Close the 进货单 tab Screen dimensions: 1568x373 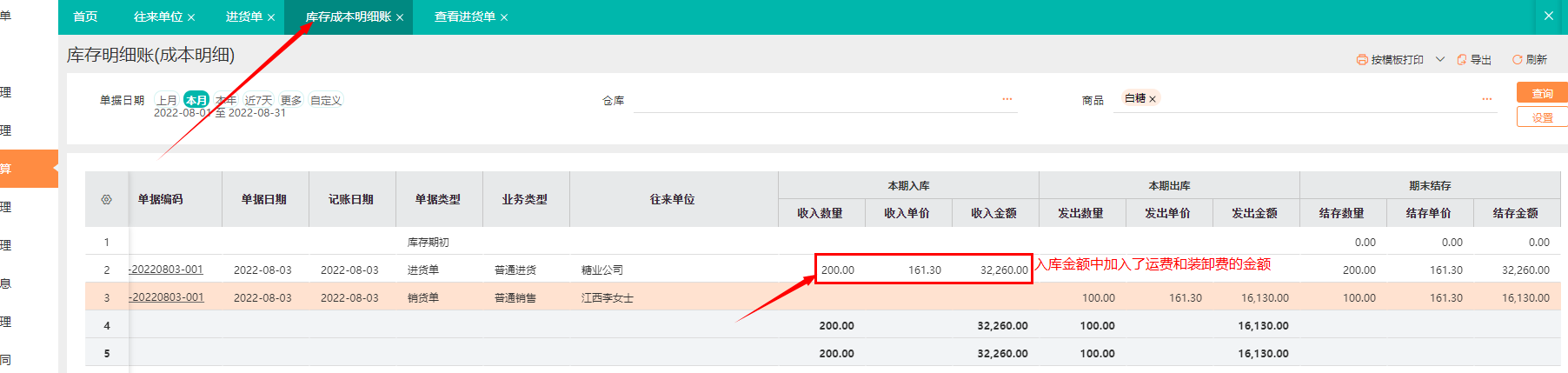(x=271, y=17)
